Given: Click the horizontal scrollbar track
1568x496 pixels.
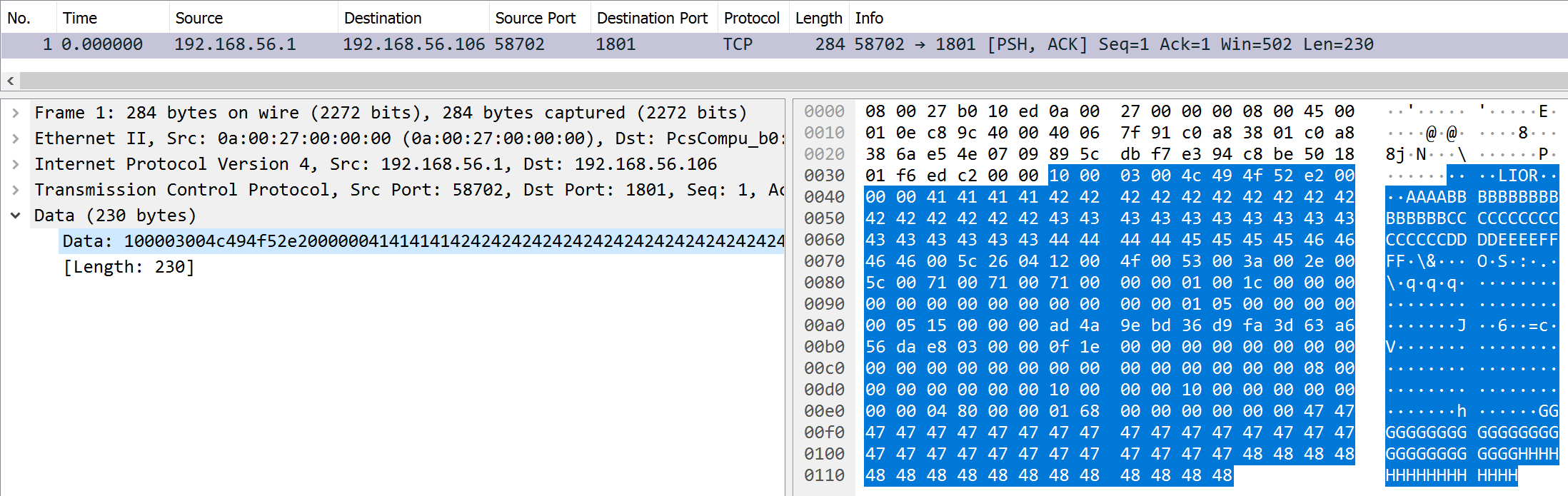Looking at the screenshot, I should (785, 81).
